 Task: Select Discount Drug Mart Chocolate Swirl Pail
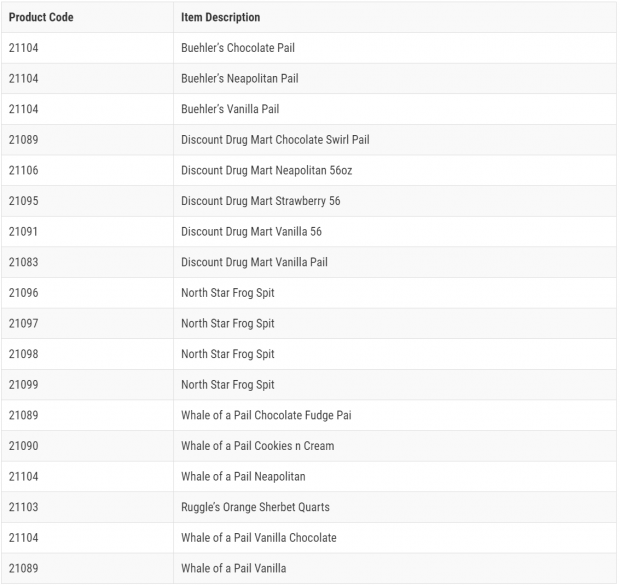pyautogui.click(x=275, y=140)
